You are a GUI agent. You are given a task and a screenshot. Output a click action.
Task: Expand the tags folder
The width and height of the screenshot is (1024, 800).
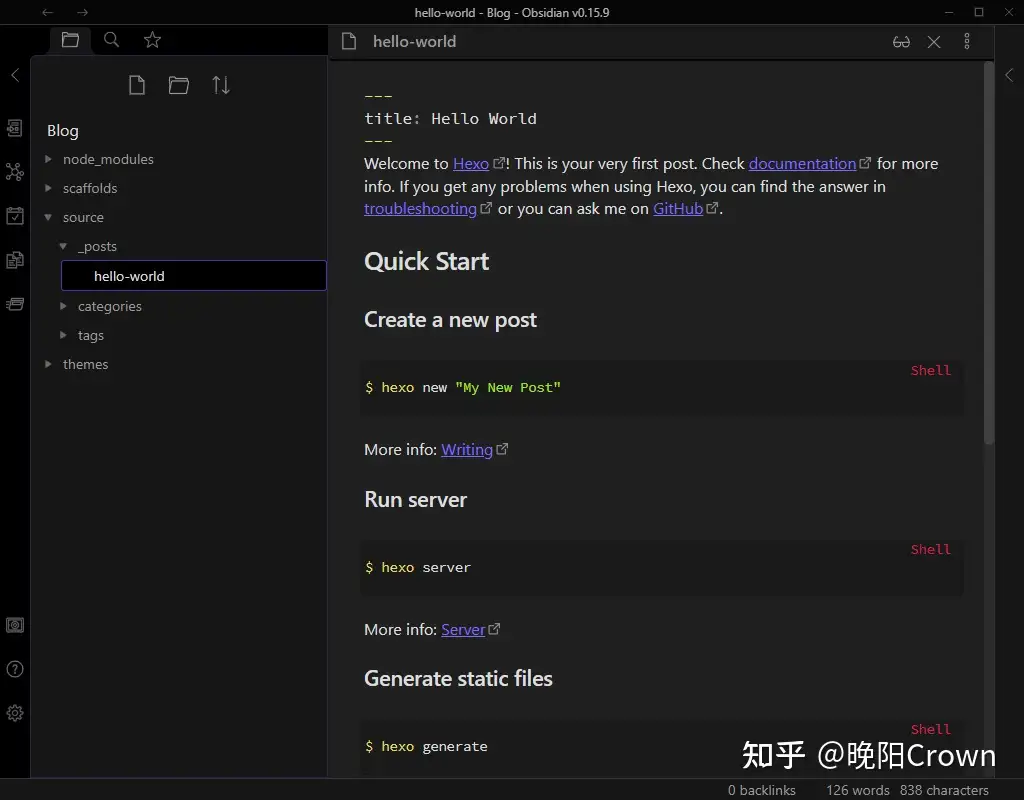point(63,335)
